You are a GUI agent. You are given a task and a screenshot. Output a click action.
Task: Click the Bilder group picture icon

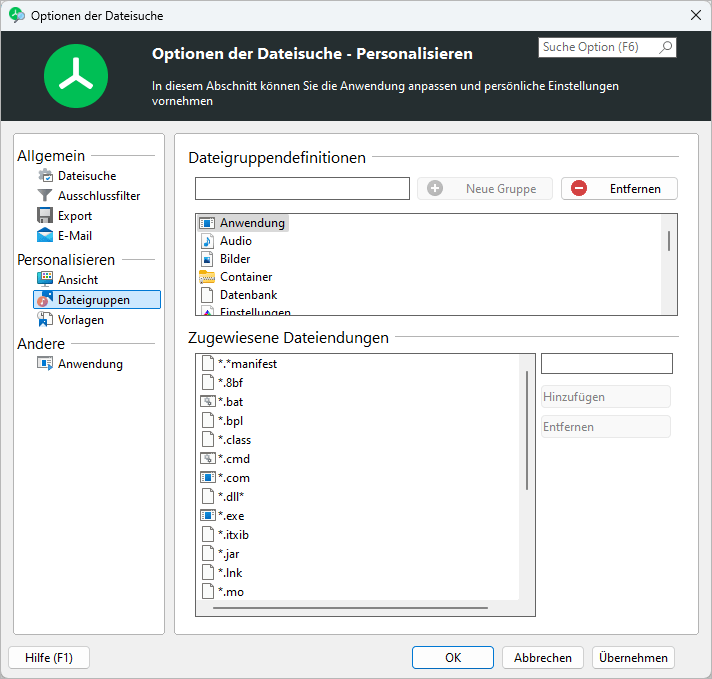(207, 259)
